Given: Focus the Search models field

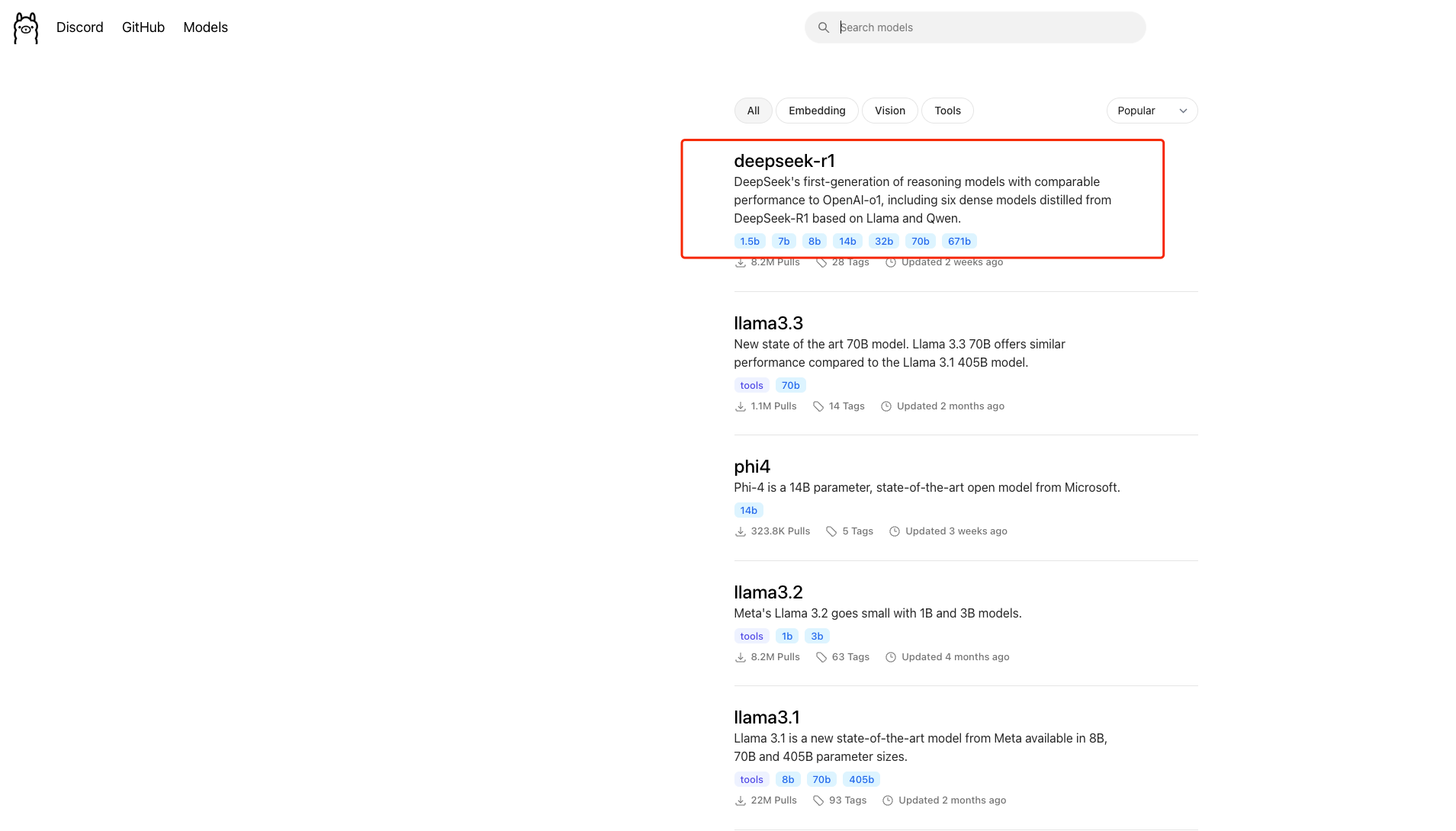Looking at the screenshot, I should click(x=975, y=27).
